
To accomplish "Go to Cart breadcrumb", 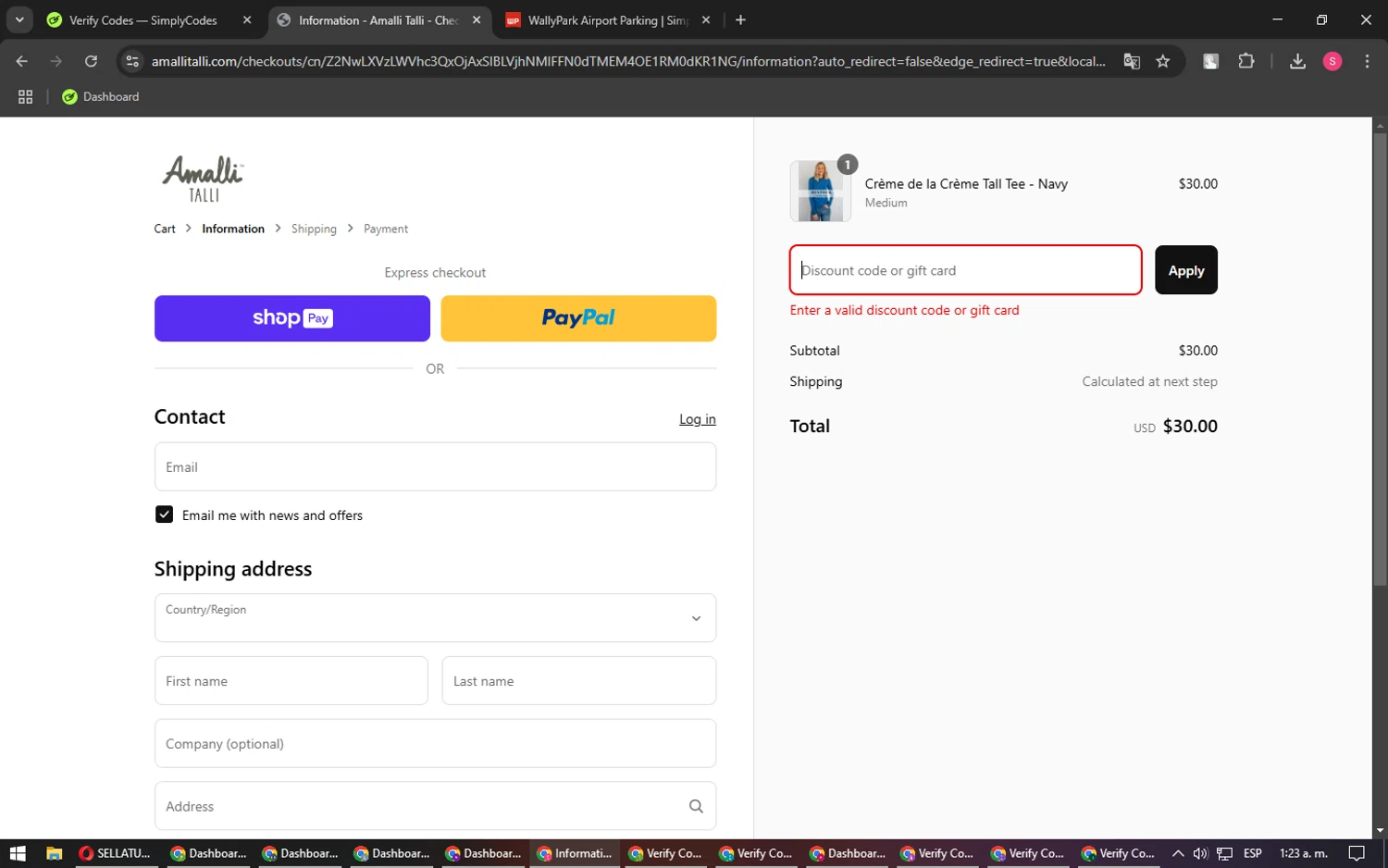I will (x=165, y=229).
